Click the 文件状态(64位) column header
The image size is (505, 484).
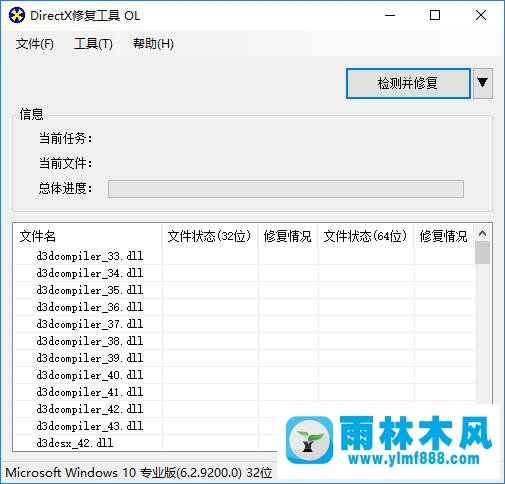(x=366, y=236)
